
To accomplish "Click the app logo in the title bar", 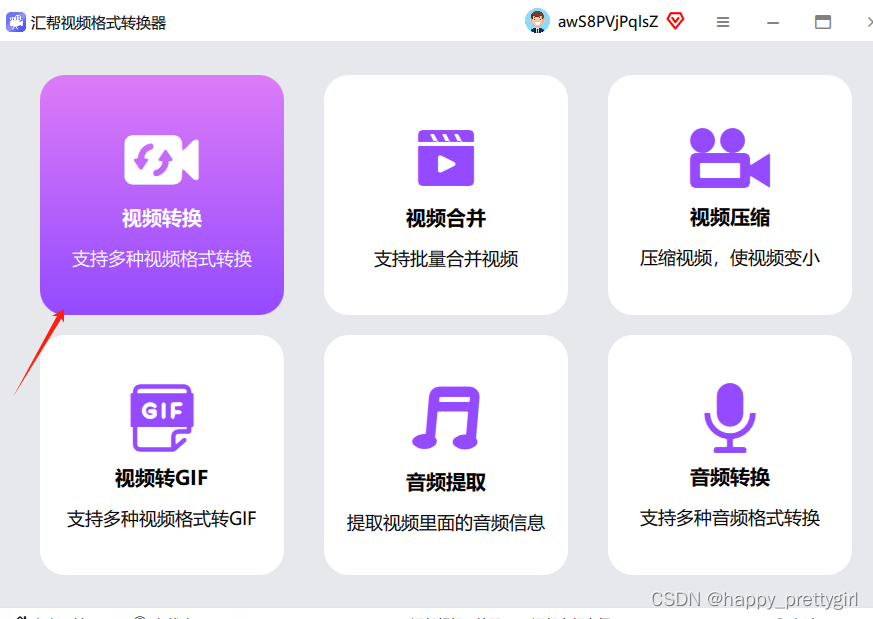I will coord(16,21).
